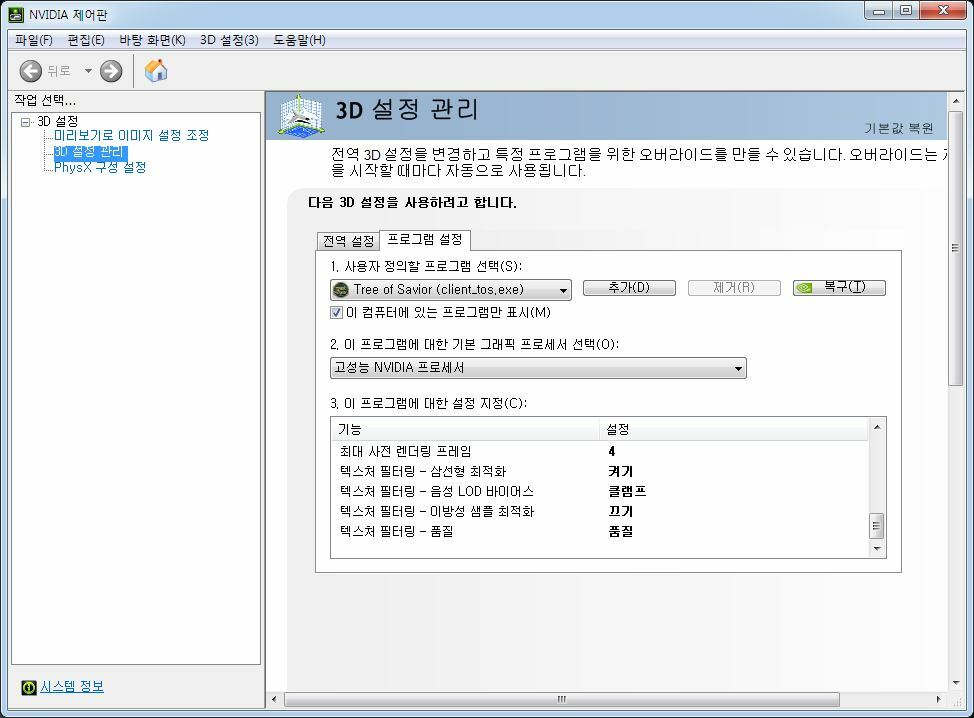
Task: Click the Forward arrow icon
Action: (111, 71)
